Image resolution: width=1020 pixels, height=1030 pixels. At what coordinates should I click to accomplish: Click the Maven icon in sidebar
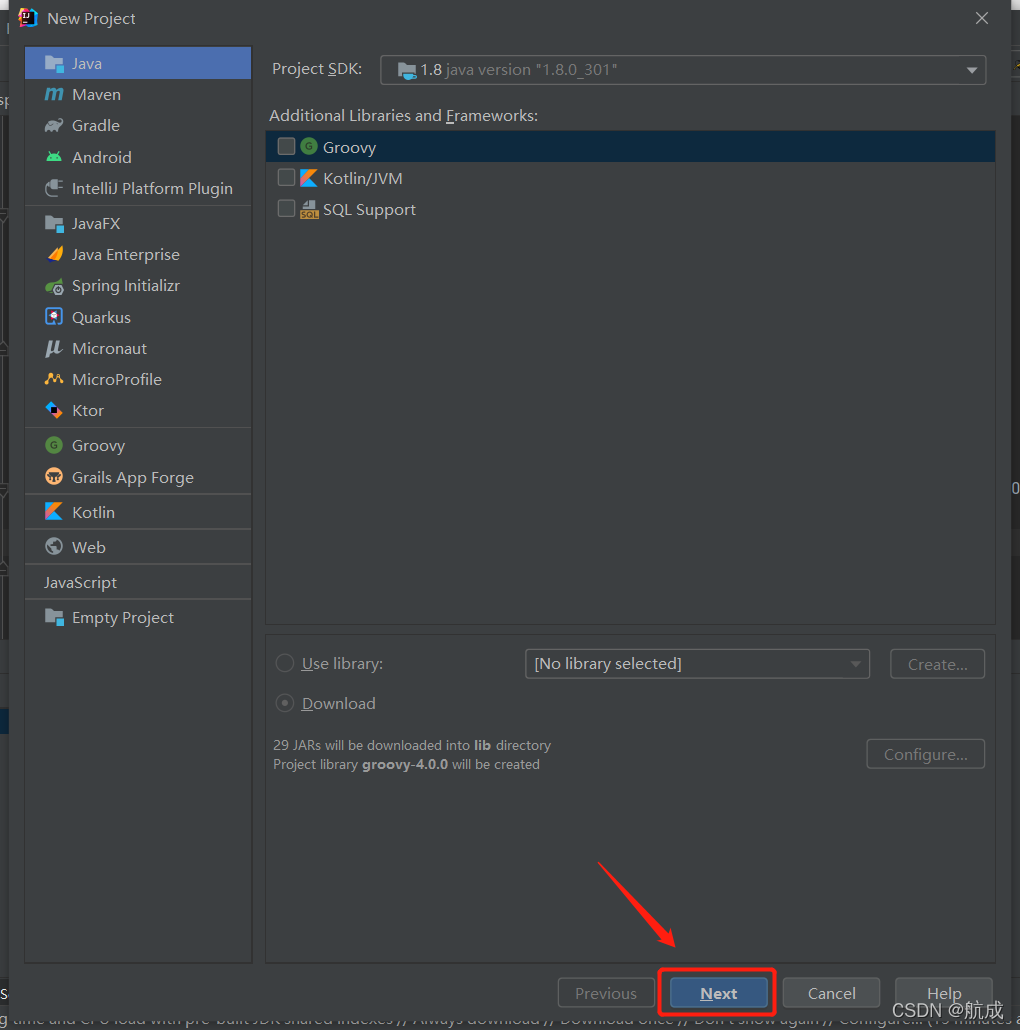point(54,94)
